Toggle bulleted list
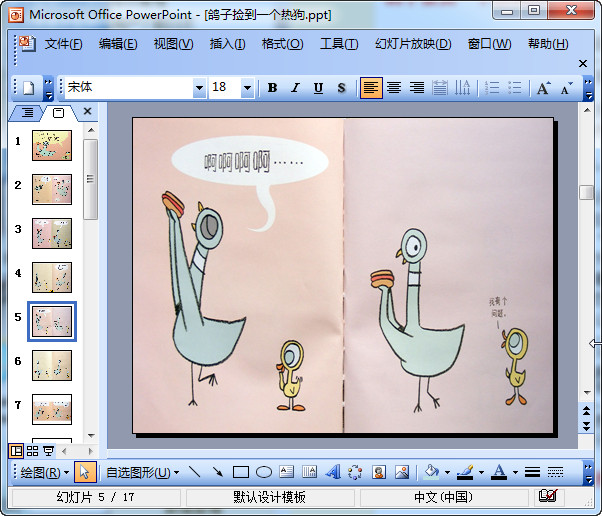Screen dimensions: 602x516 click(x=514, y=88)
